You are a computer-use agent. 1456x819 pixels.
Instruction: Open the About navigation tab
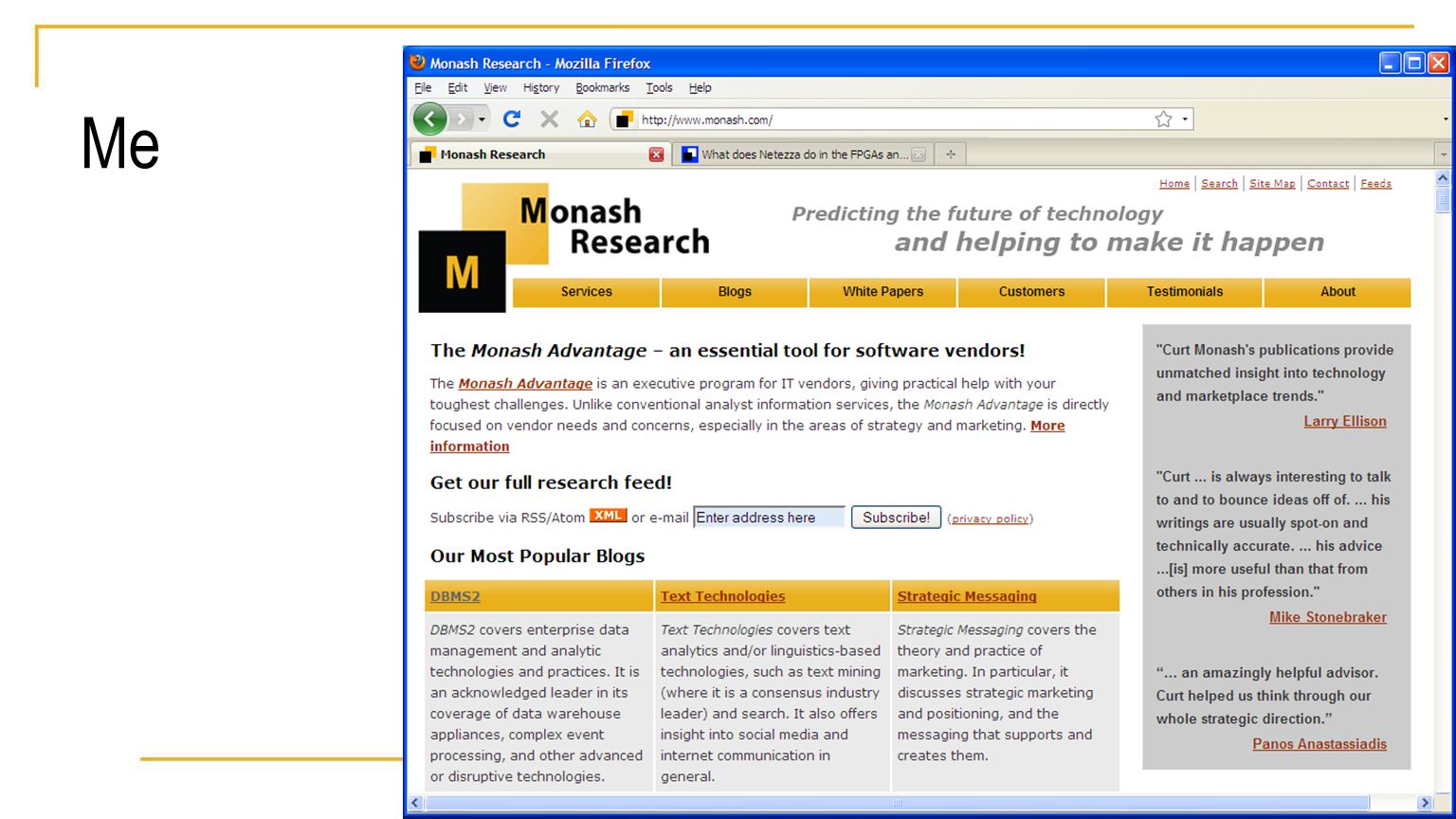coord(1338,292)
